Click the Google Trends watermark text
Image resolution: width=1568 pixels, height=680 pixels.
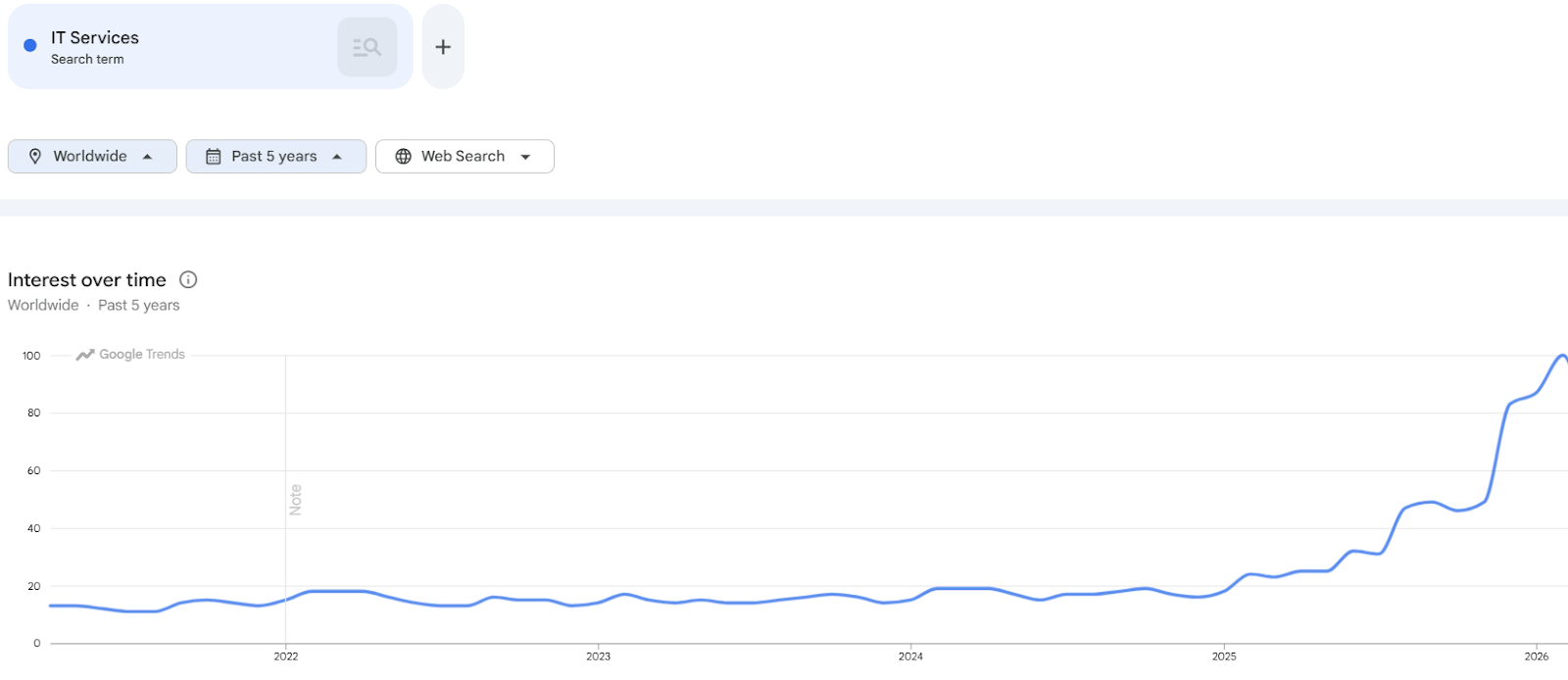[142, 355]
